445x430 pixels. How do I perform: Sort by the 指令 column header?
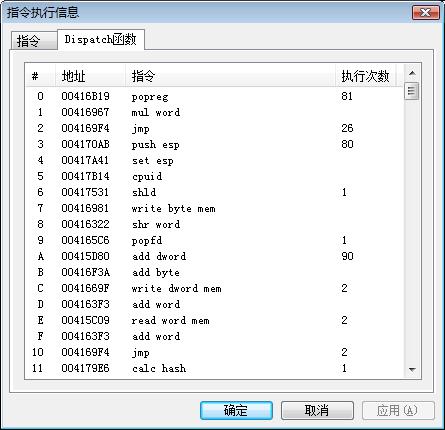point(230,76)
